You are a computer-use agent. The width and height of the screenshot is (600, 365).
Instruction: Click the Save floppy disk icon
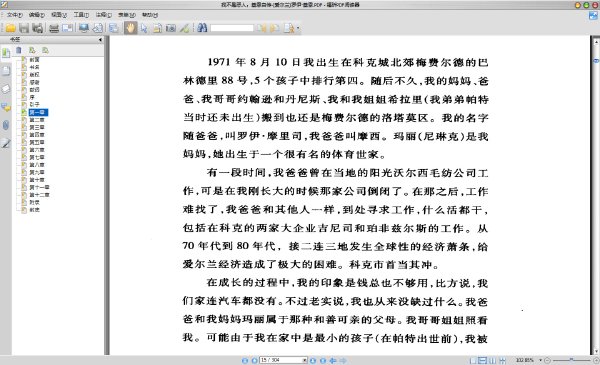click(x=24, y=28)
